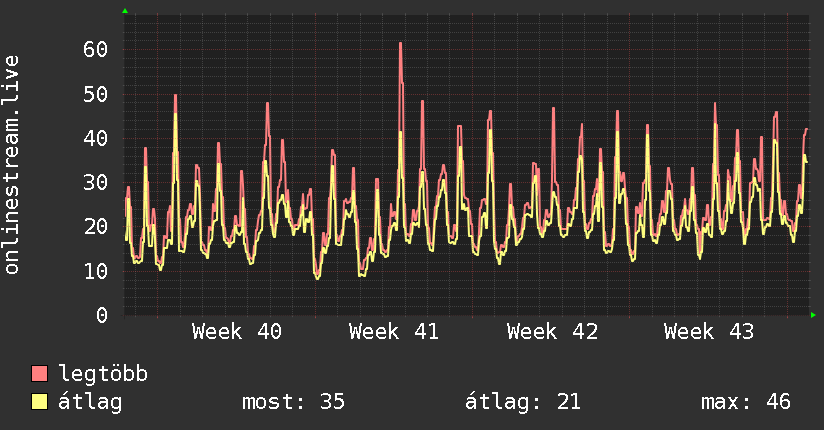The image size is (824, 430).
Task: Click the highest red peak above 60
Action: click(400, 44)
